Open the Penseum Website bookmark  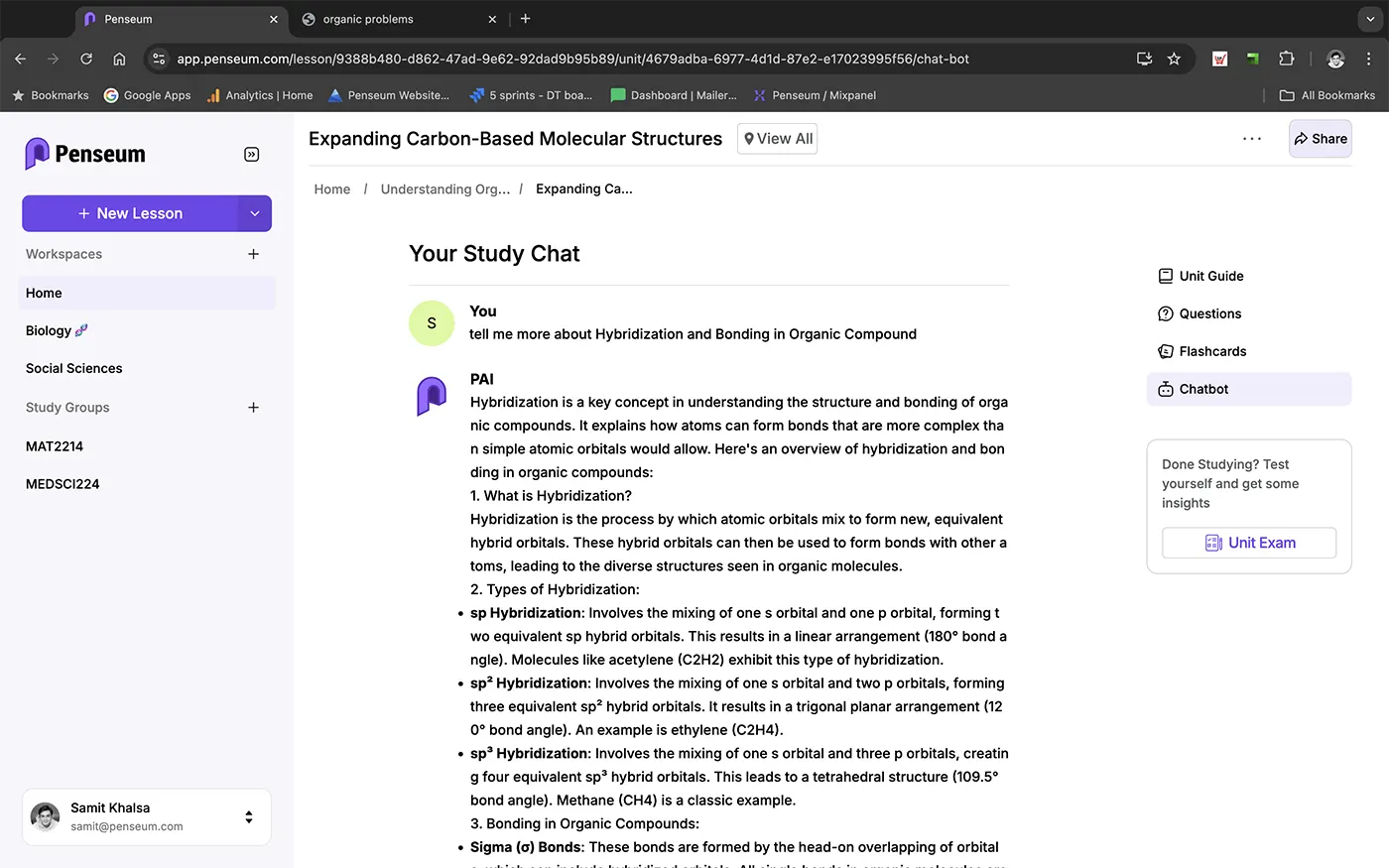click(x=388, y=95)
